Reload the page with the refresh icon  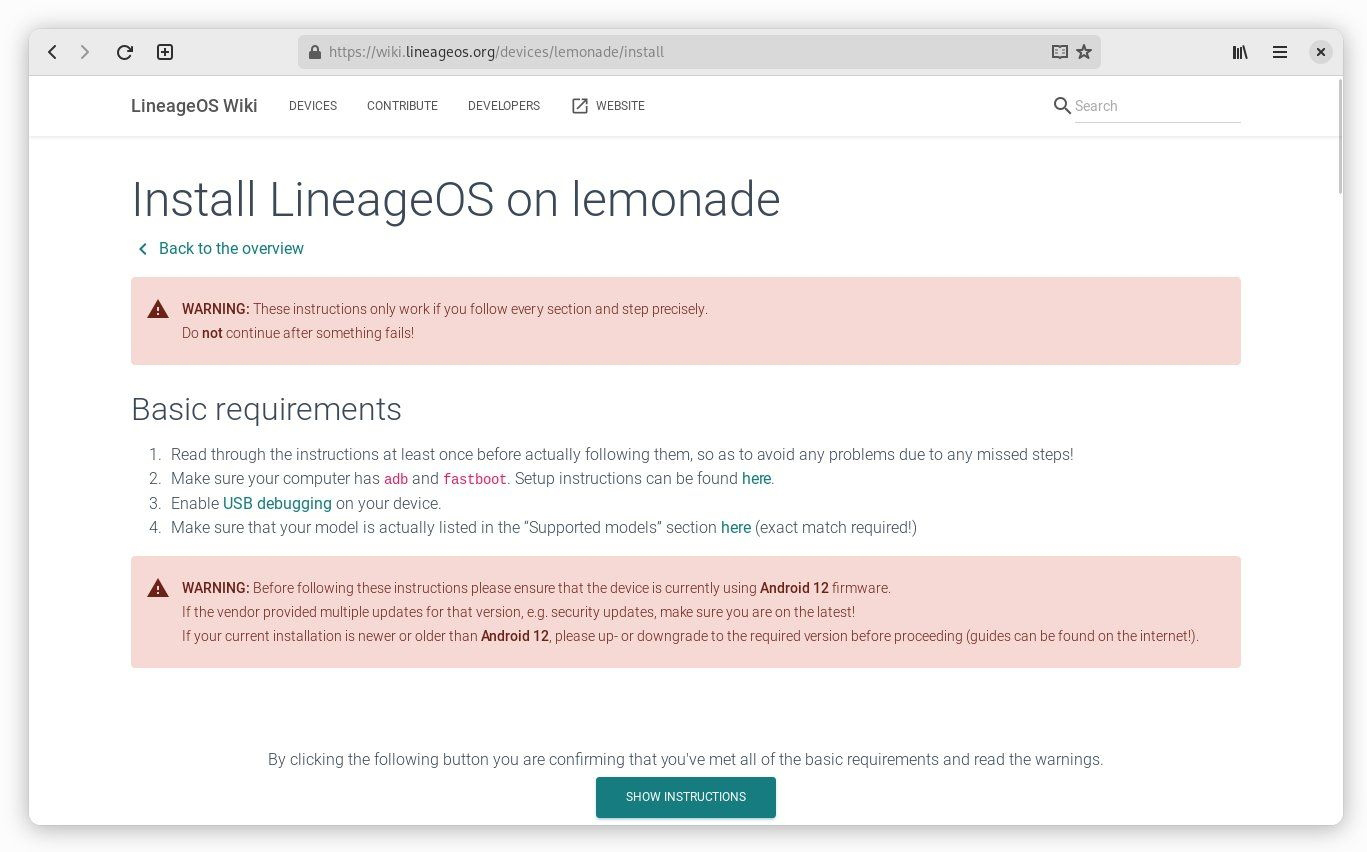125,52
